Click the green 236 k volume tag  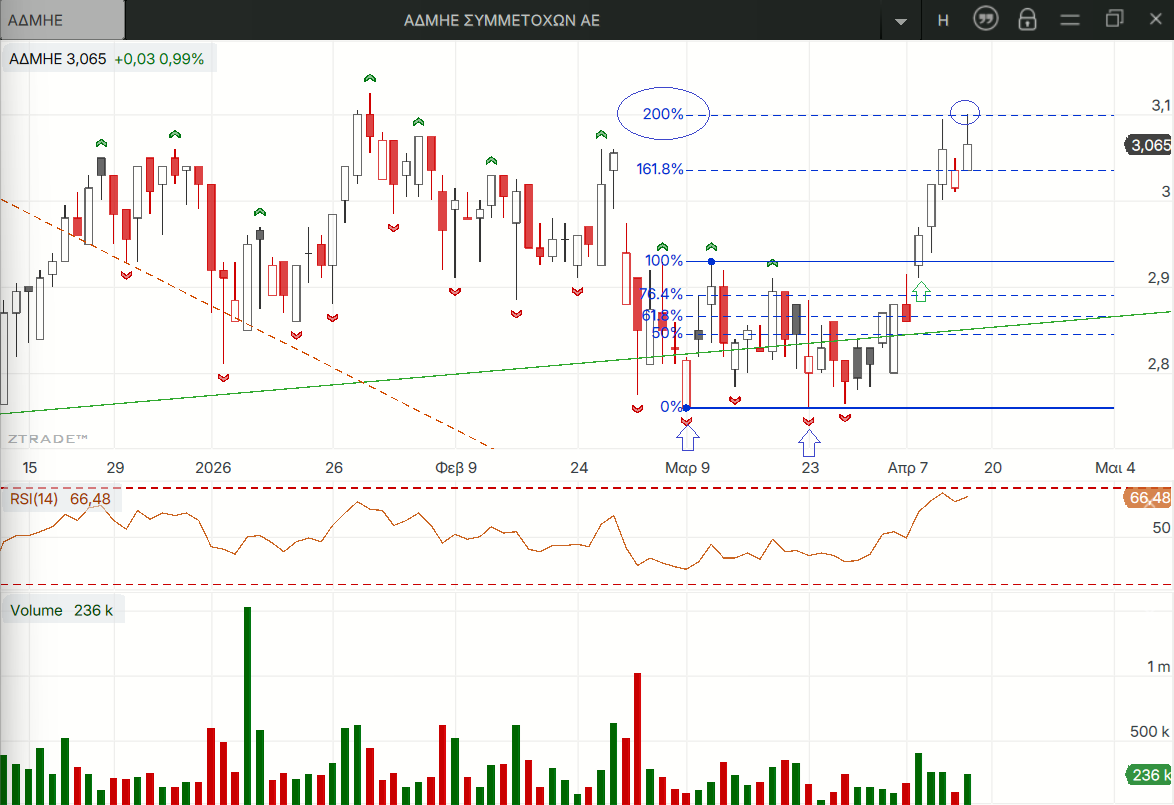[x=1149, y=775]
